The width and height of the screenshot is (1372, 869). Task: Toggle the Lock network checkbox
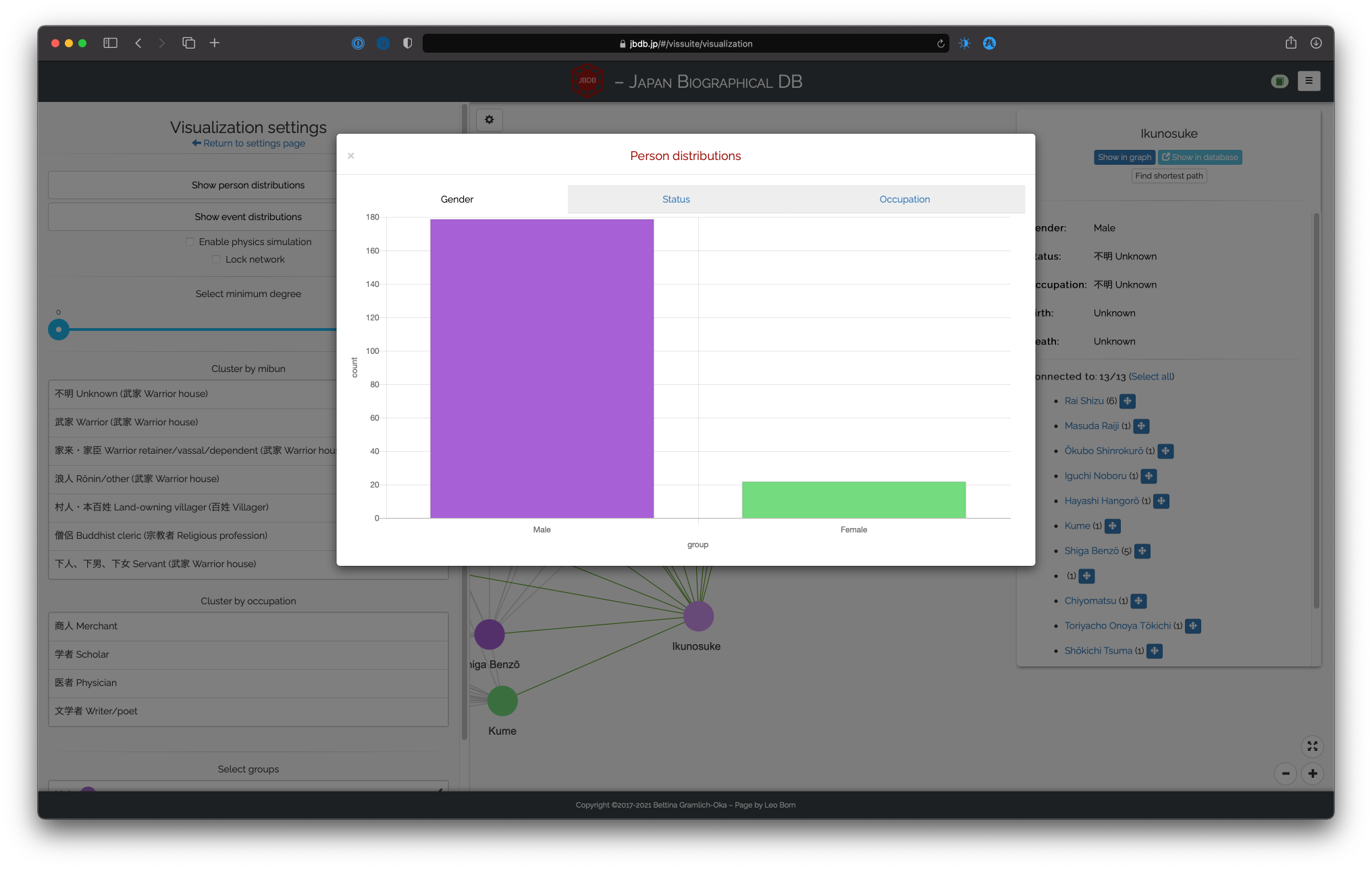pos(216,259)
